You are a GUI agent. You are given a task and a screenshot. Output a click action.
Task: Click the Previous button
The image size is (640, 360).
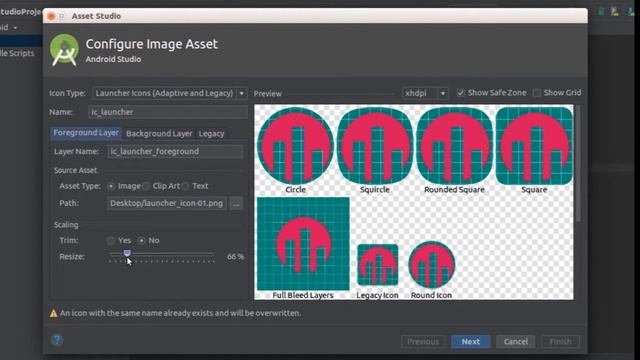[x=423, y=342]
